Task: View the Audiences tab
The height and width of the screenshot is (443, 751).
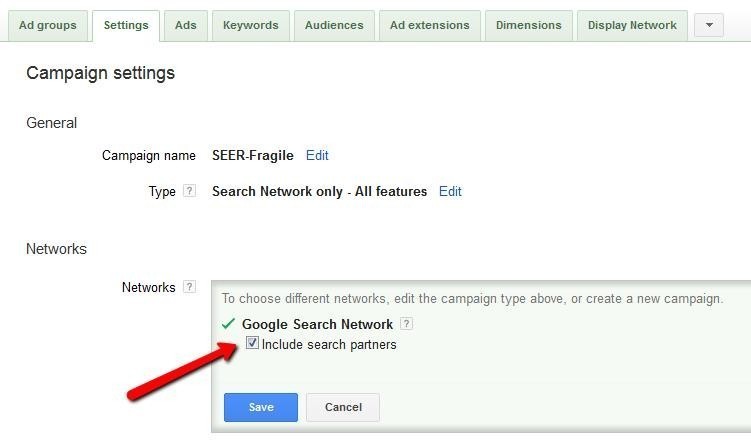Action: [x=334, y=25]
